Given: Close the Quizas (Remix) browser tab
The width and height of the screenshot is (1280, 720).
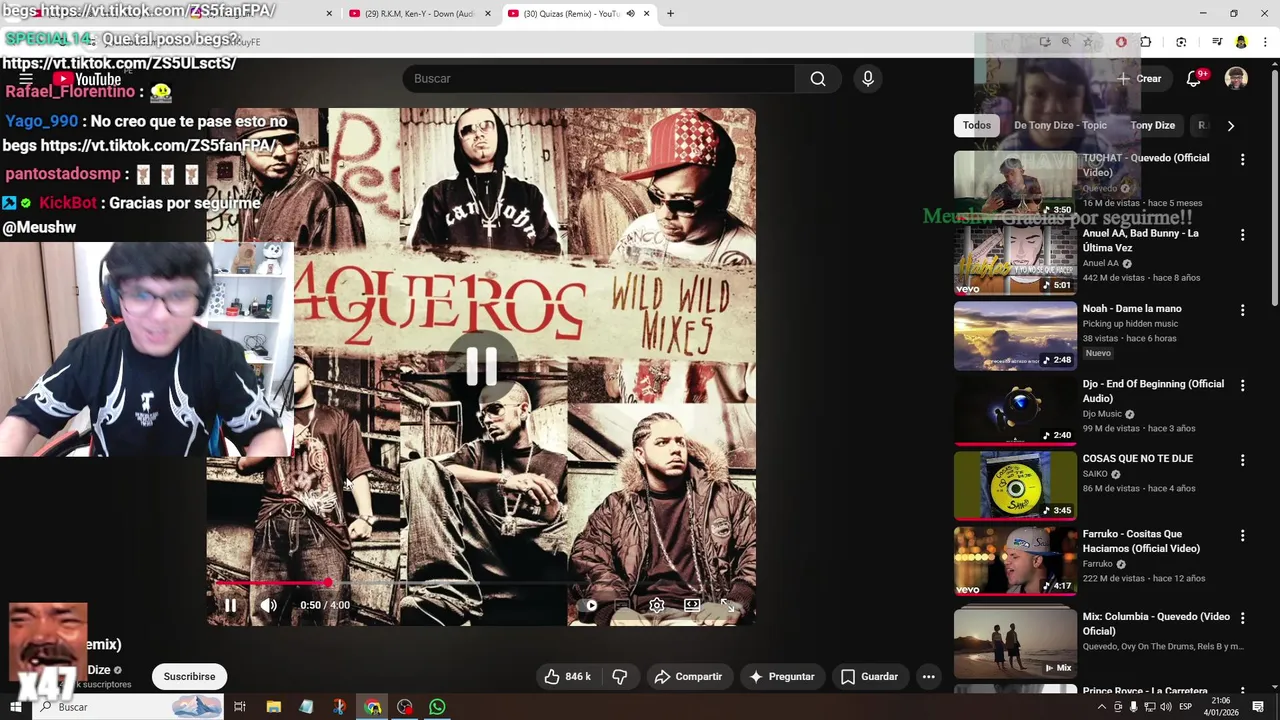Looking at the screenshot, I should [646, 14].
